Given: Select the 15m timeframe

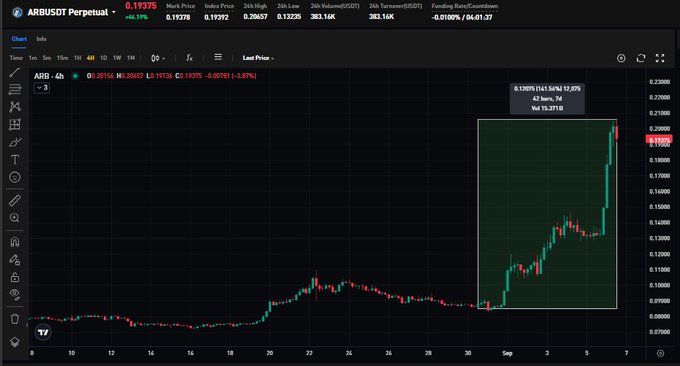Looking at the screenshot, I should (x=62, y=58).
